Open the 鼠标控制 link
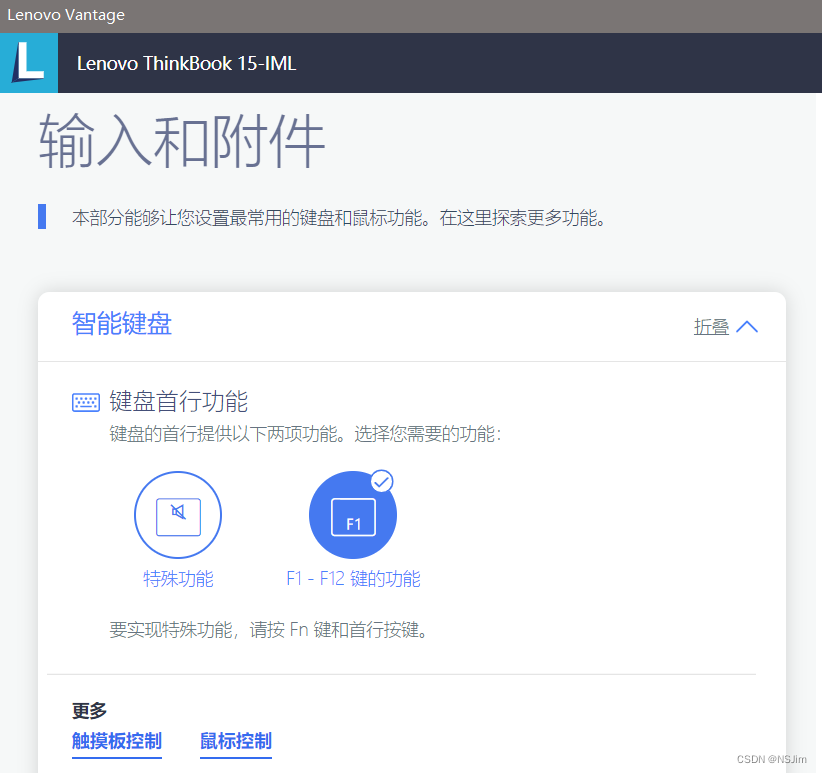The image size is (822, 773). [236, 741]
